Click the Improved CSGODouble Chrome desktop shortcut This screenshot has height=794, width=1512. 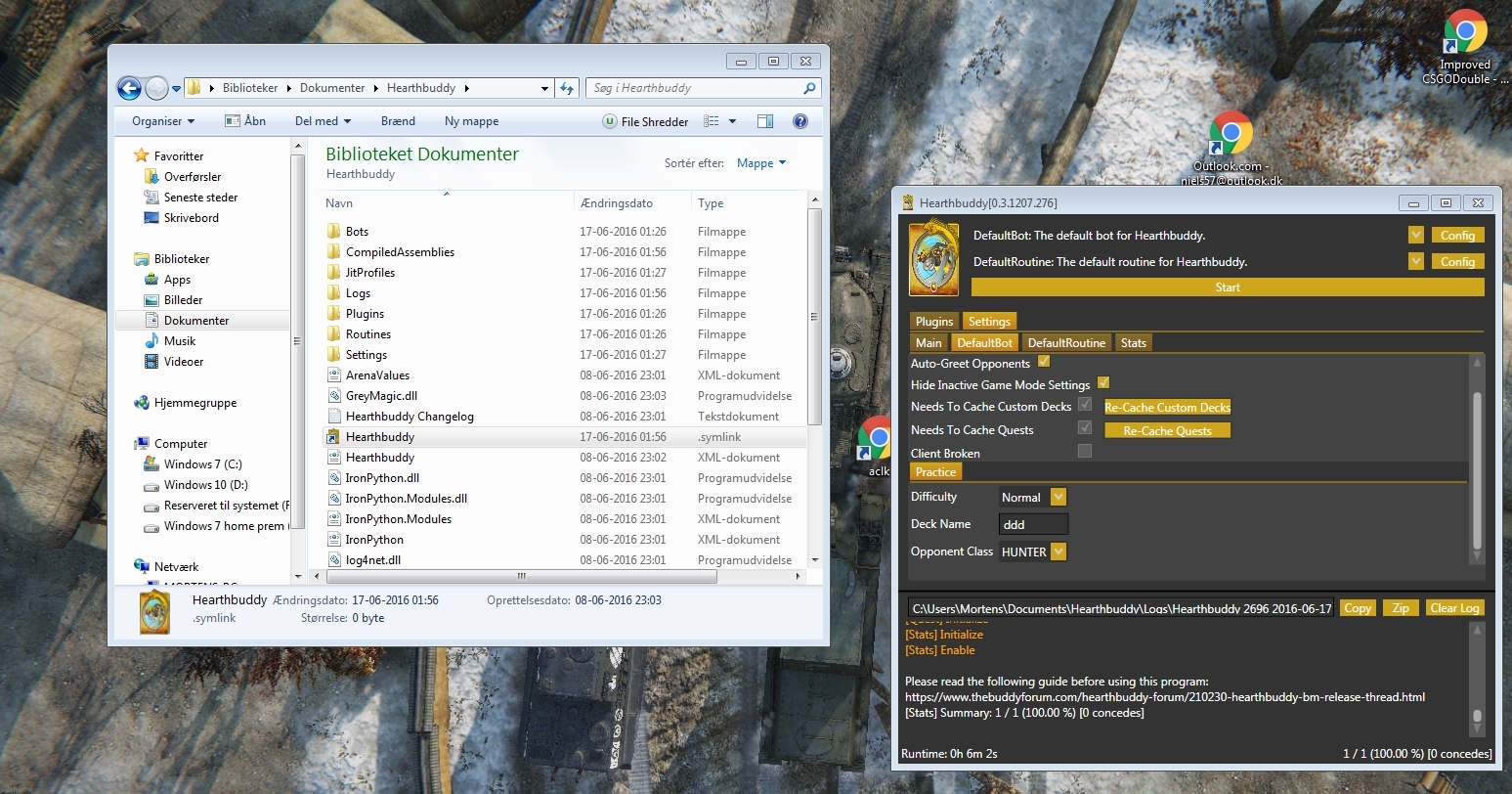(1464, 47)
